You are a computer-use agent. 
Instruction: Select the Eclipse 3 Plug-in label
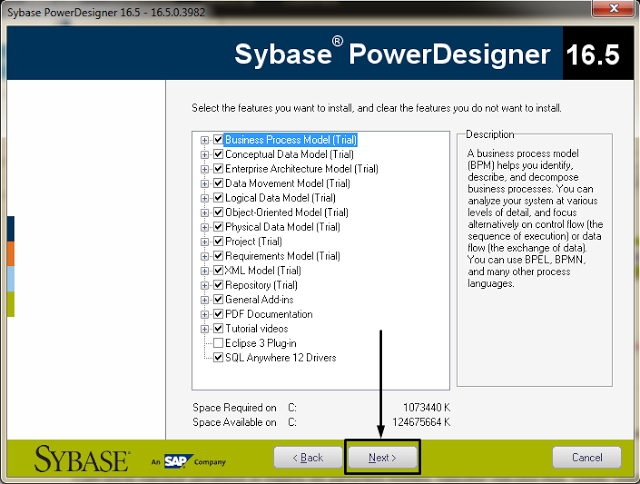pos(261,343)
